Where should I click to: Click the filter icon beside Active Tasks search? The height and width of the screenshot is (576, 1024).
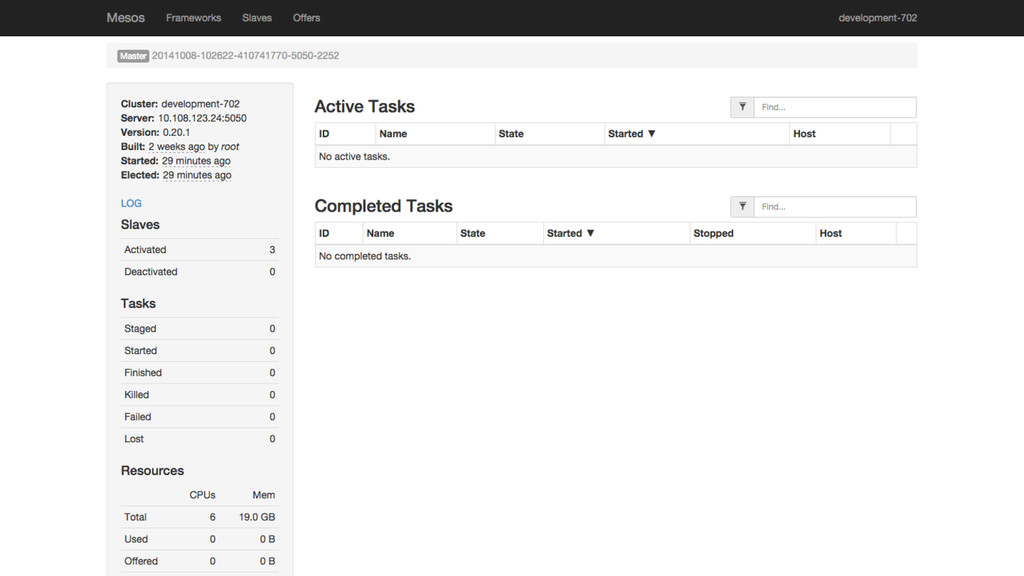tap(743, 107)
